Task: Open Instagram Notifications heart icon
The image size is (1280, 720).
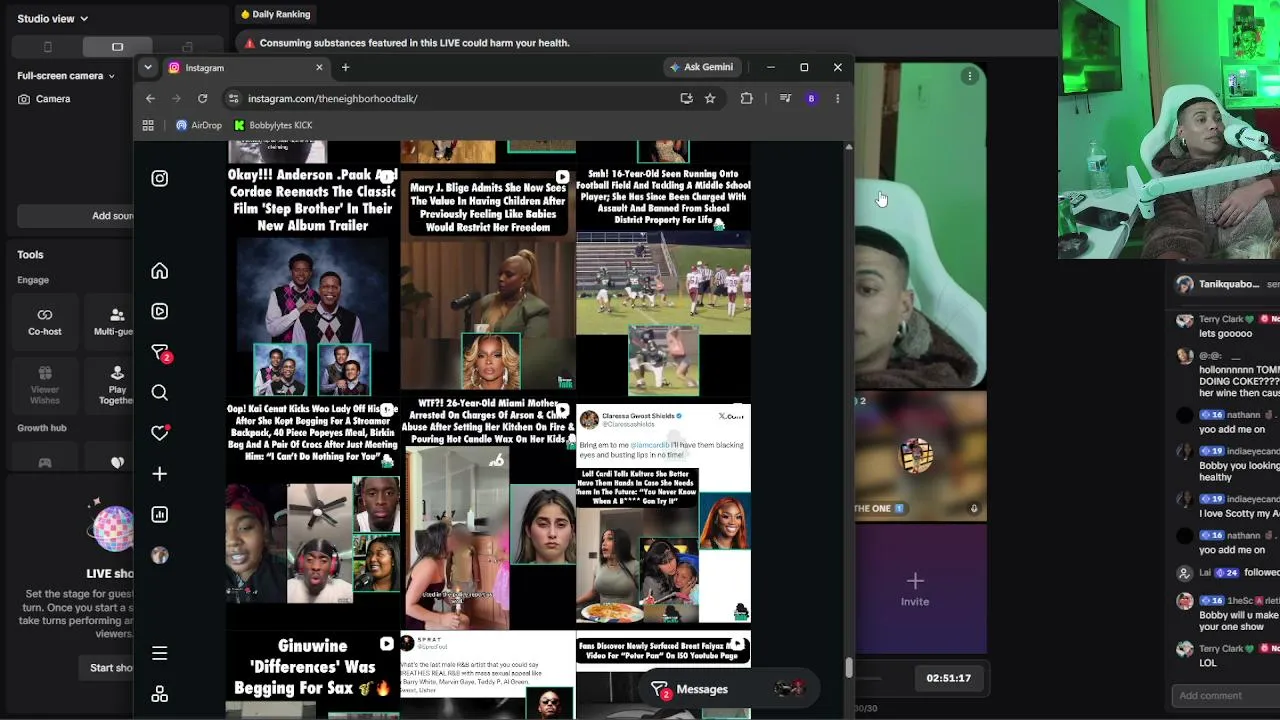Action: coord(160,433)
